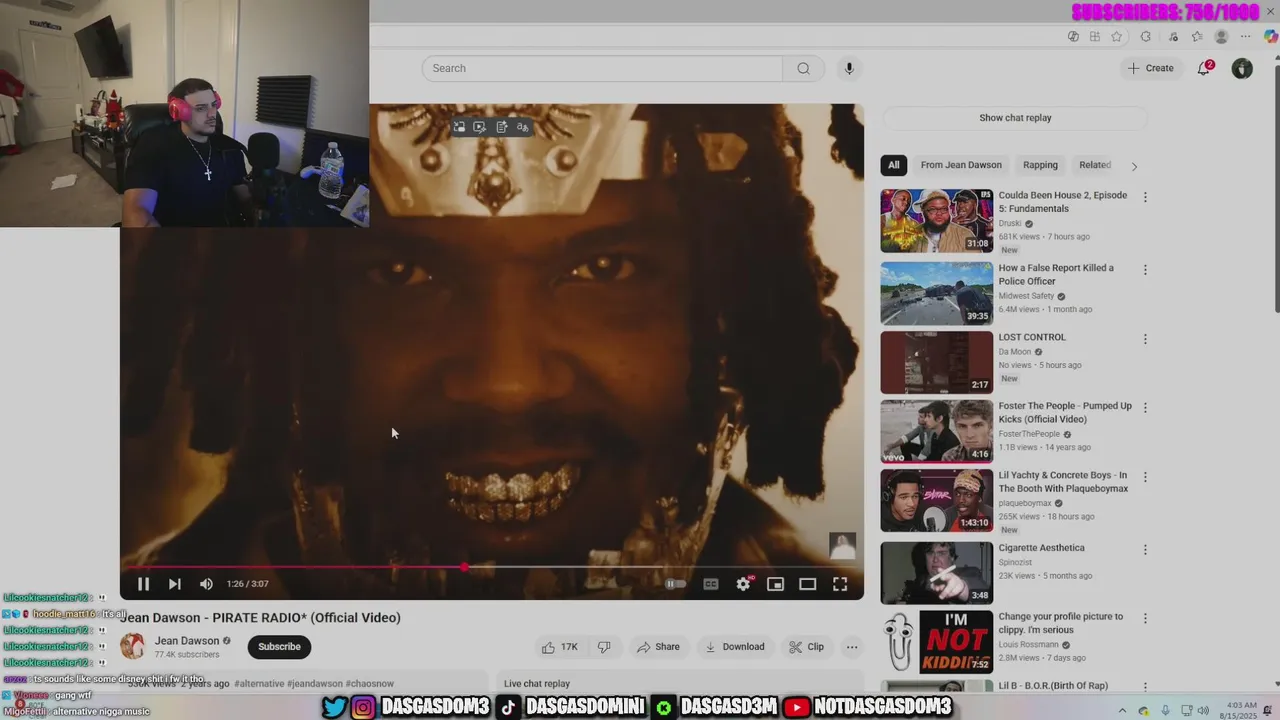
Task: Click first icon of video overlay toolbar
Action: click(x=459, y=127)
